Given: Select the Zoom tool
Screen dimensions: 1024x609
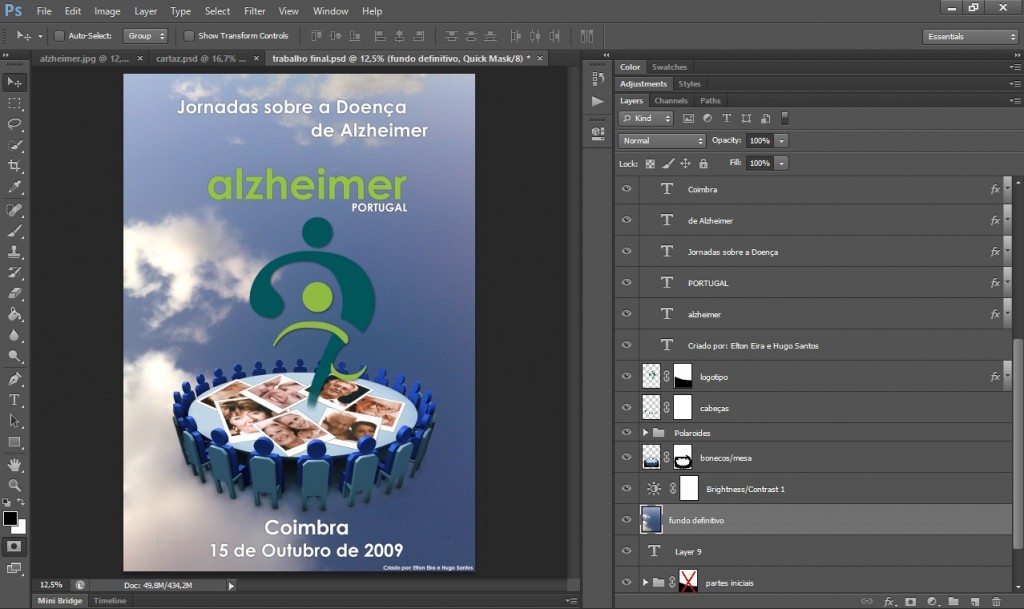Looking at the screenshot, I should 14,485.
